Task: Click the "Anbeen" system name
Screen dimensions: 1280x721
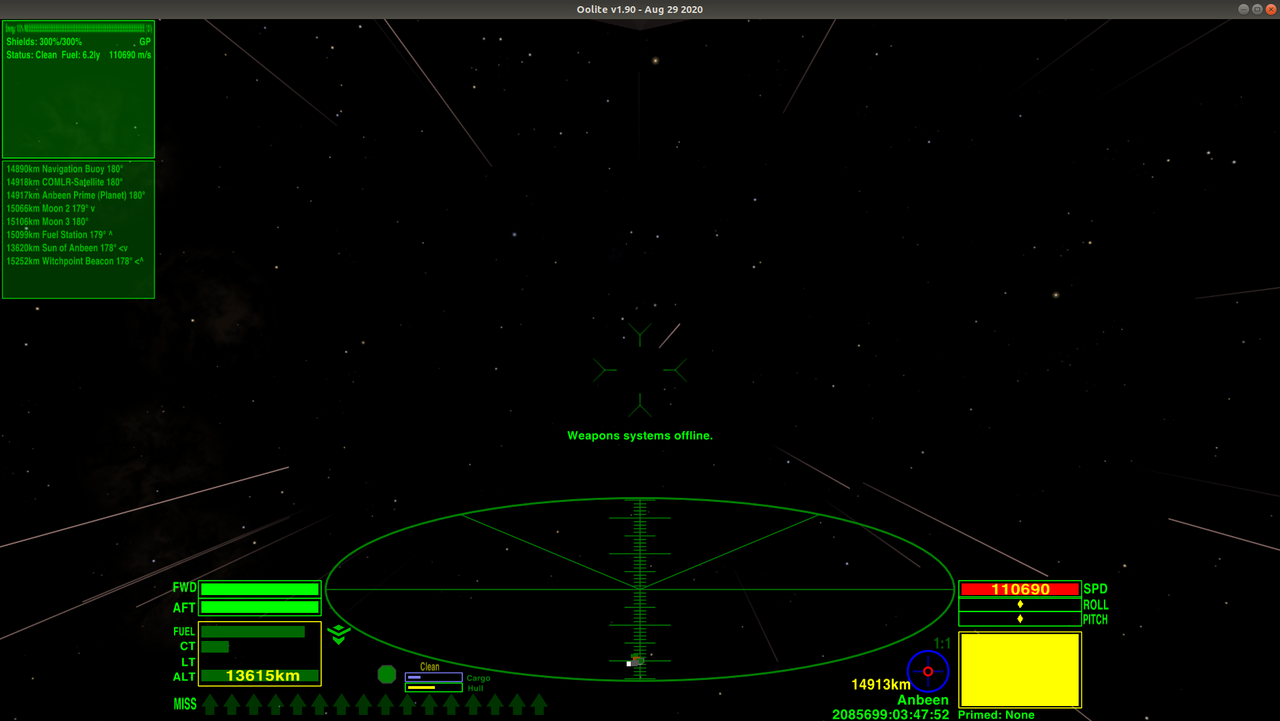Action: [x=922, y=700]
